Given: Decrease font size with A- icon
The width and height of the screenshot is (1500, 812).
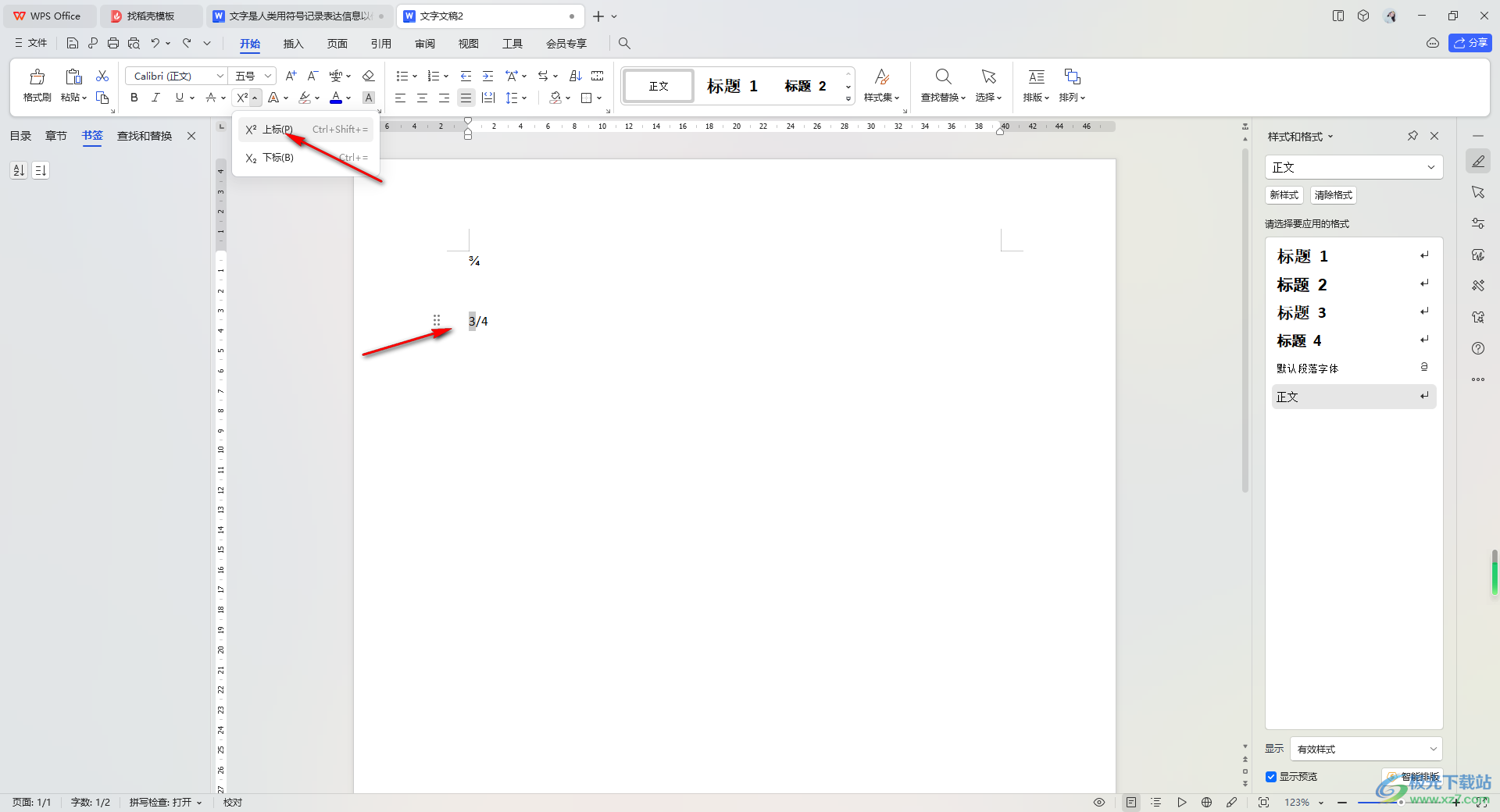Looking at the screenshot, I should 312,76.
